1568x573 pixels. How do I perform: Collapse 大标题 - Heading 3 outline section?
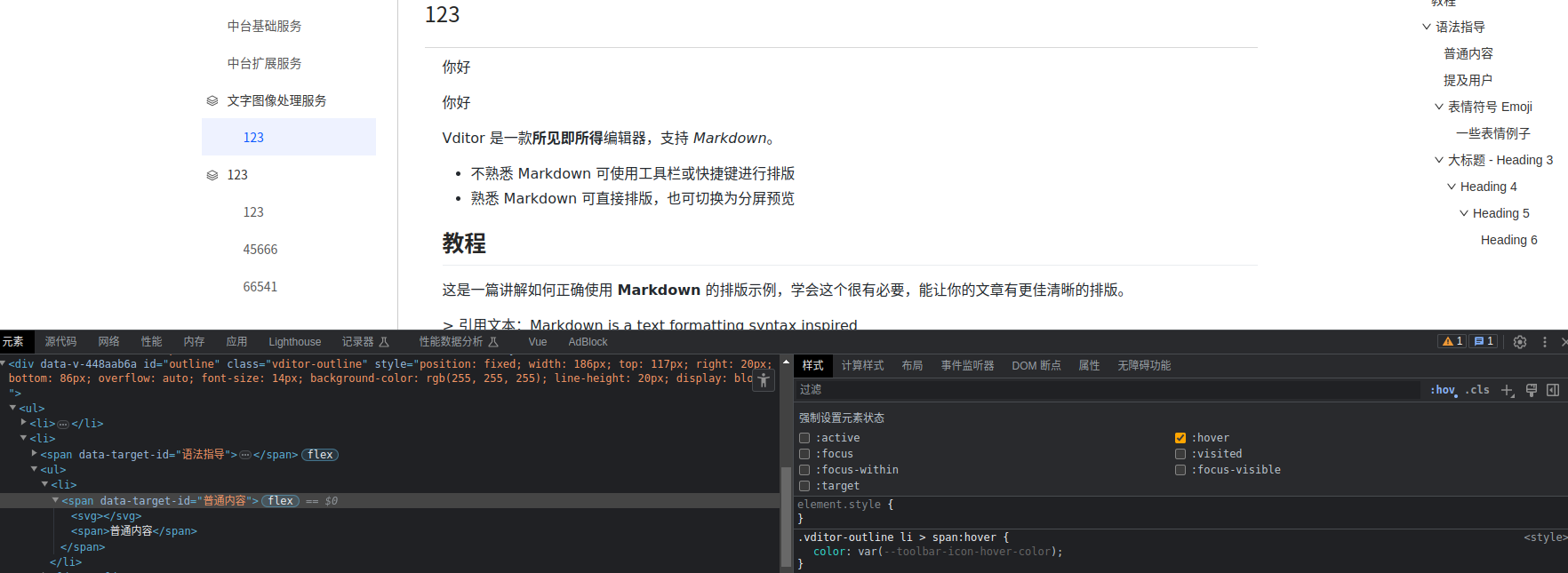tap(1439, 160)
